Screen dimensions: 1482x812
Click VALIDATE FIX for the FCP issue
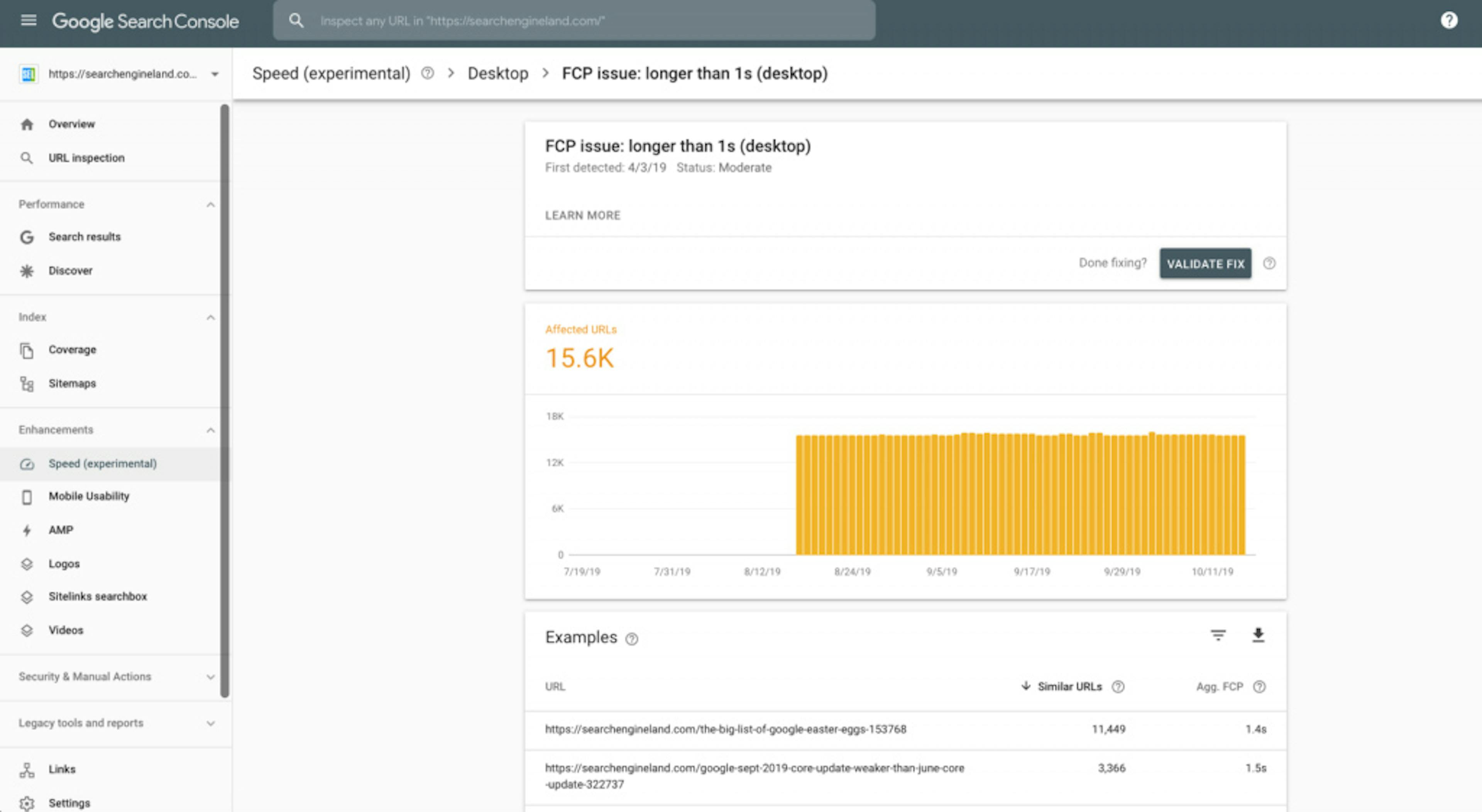[1205, 263]
